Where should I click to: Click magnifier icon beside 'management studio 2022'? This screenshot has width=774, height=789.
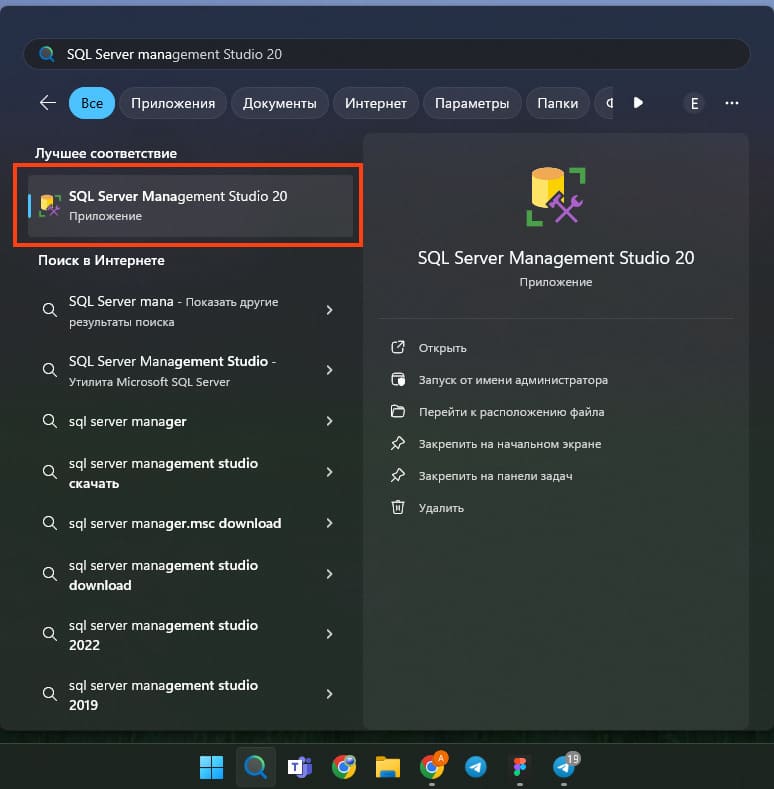[49, 634]
